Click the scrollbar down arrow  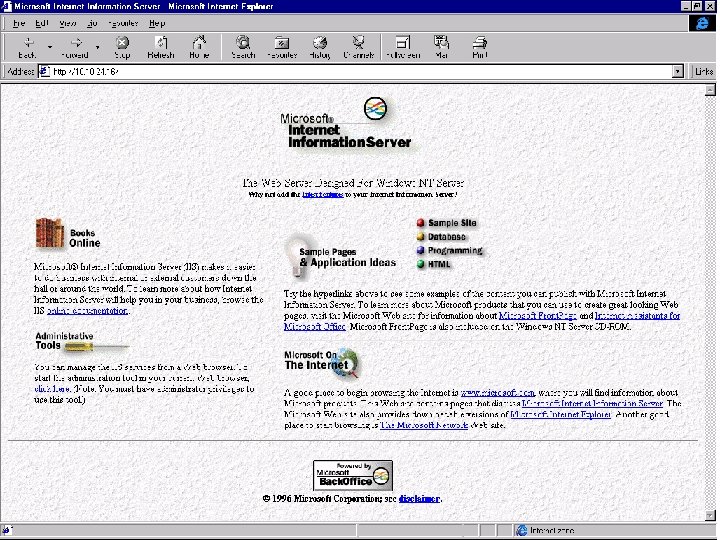pyautogui.click(x=710, y=515)
